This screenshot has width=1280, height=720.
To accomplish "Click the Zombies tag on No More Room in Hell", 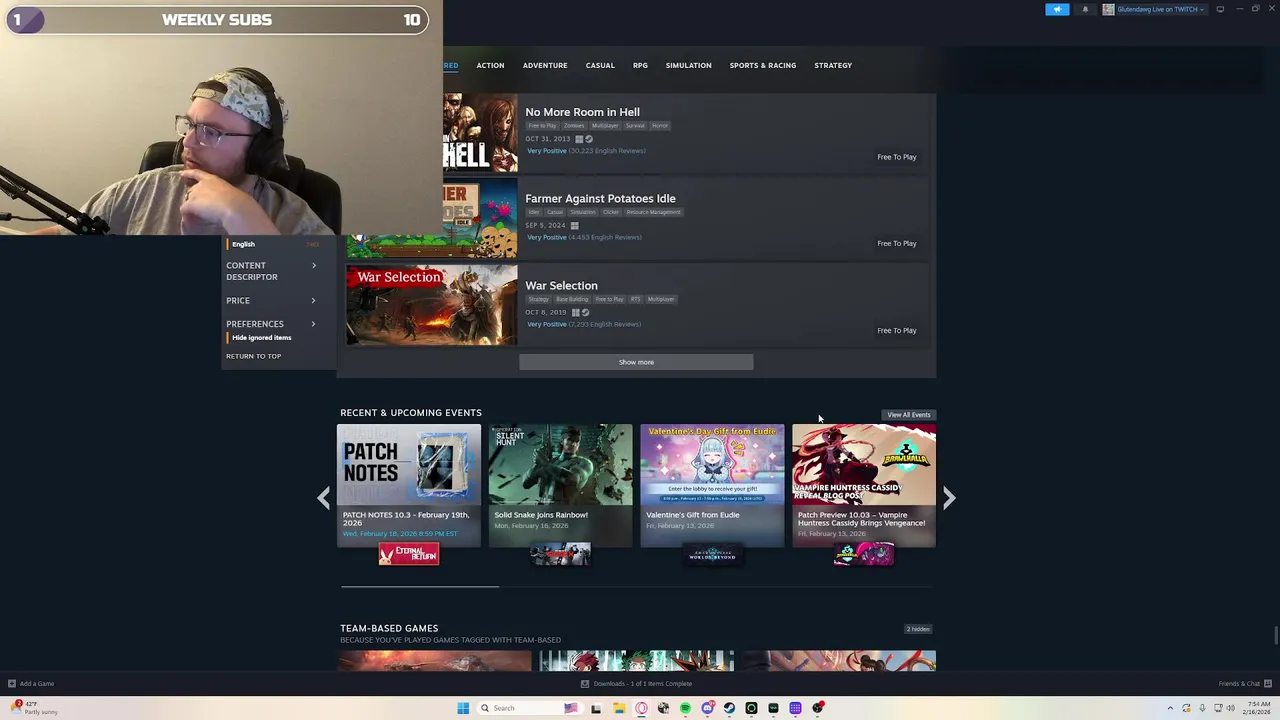I will coord(574,126).
